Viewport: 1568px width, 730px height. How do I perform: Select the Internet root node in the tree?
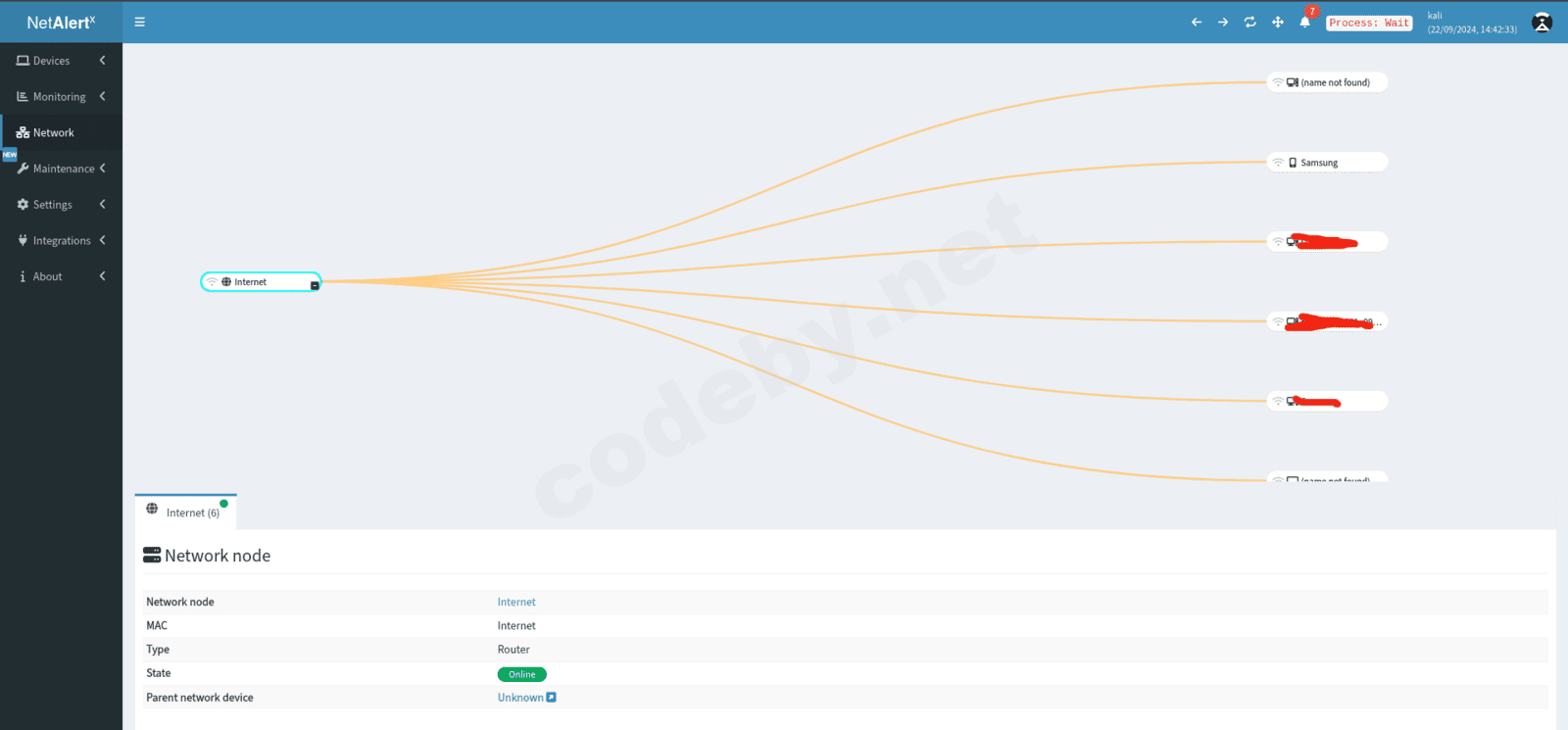point(261,282)
